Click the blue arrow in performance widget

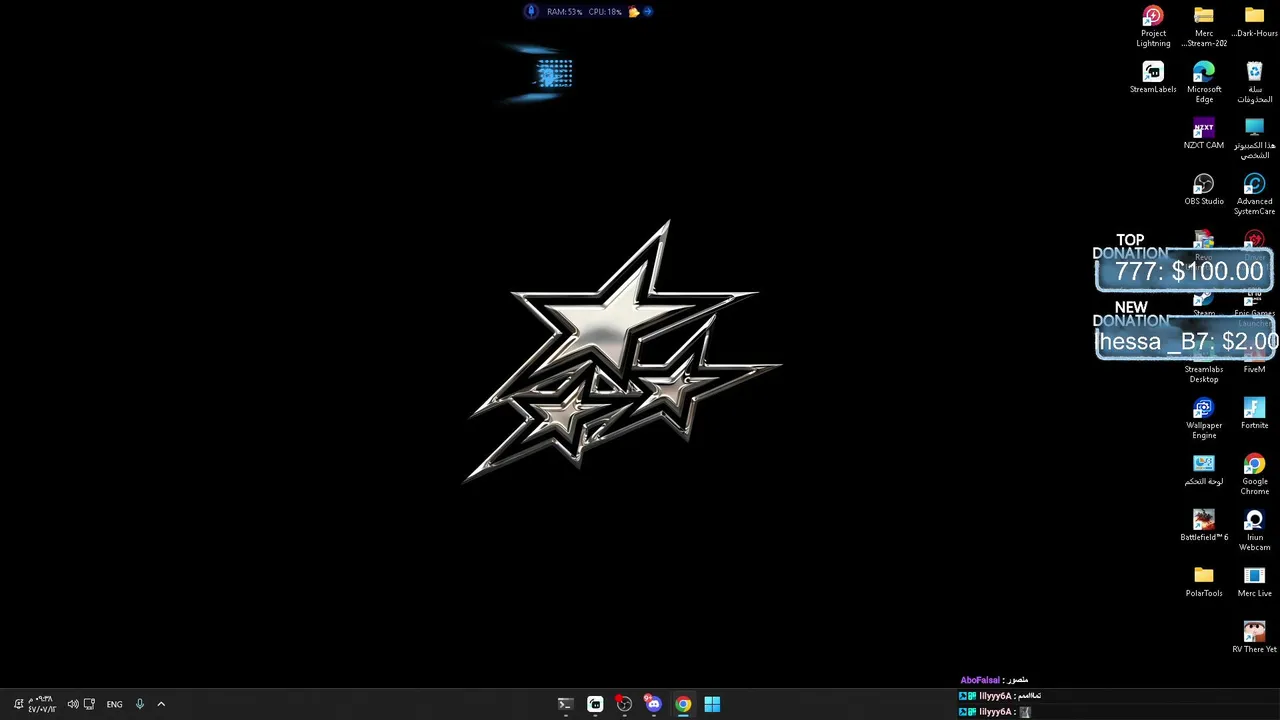coord(648,12)
